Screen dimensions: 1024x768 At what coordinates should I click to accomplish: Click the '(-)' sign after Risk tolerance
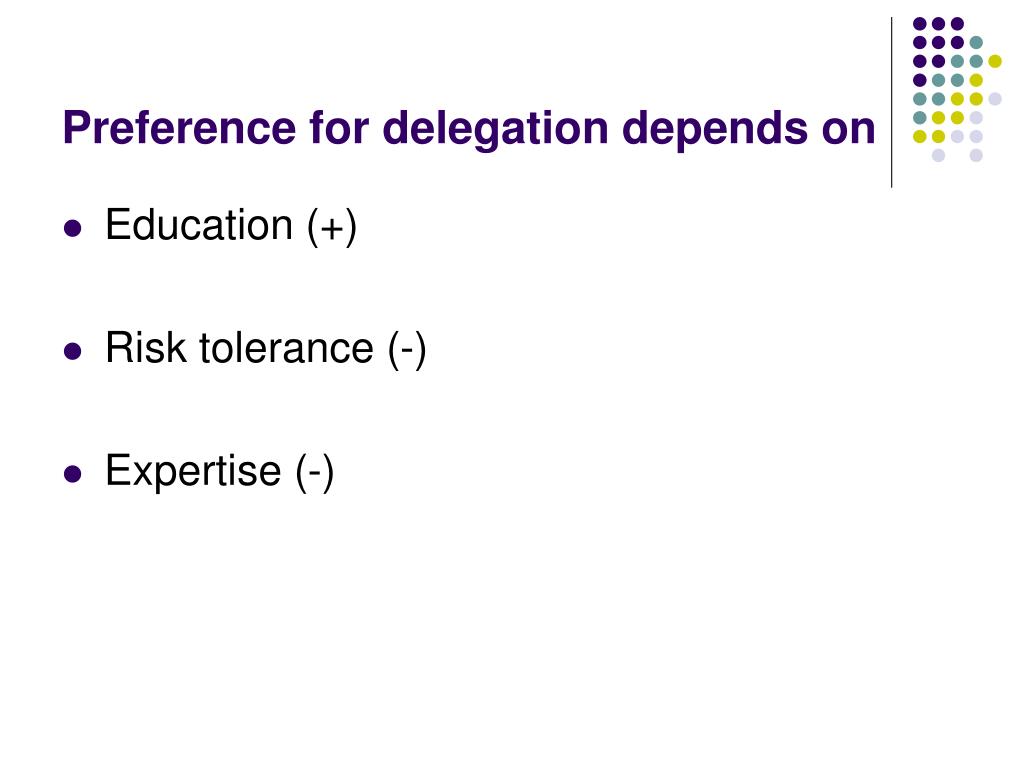click(x=407, y=349)
